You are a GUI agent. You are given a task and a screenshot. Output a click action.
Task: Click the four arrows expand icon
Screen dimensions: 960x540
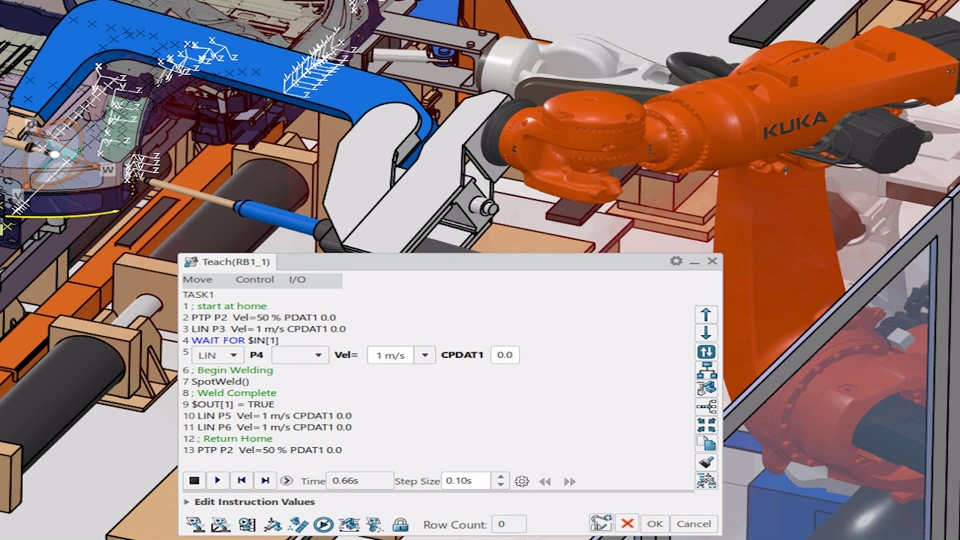pyautogui.click(x=706, y=425)
